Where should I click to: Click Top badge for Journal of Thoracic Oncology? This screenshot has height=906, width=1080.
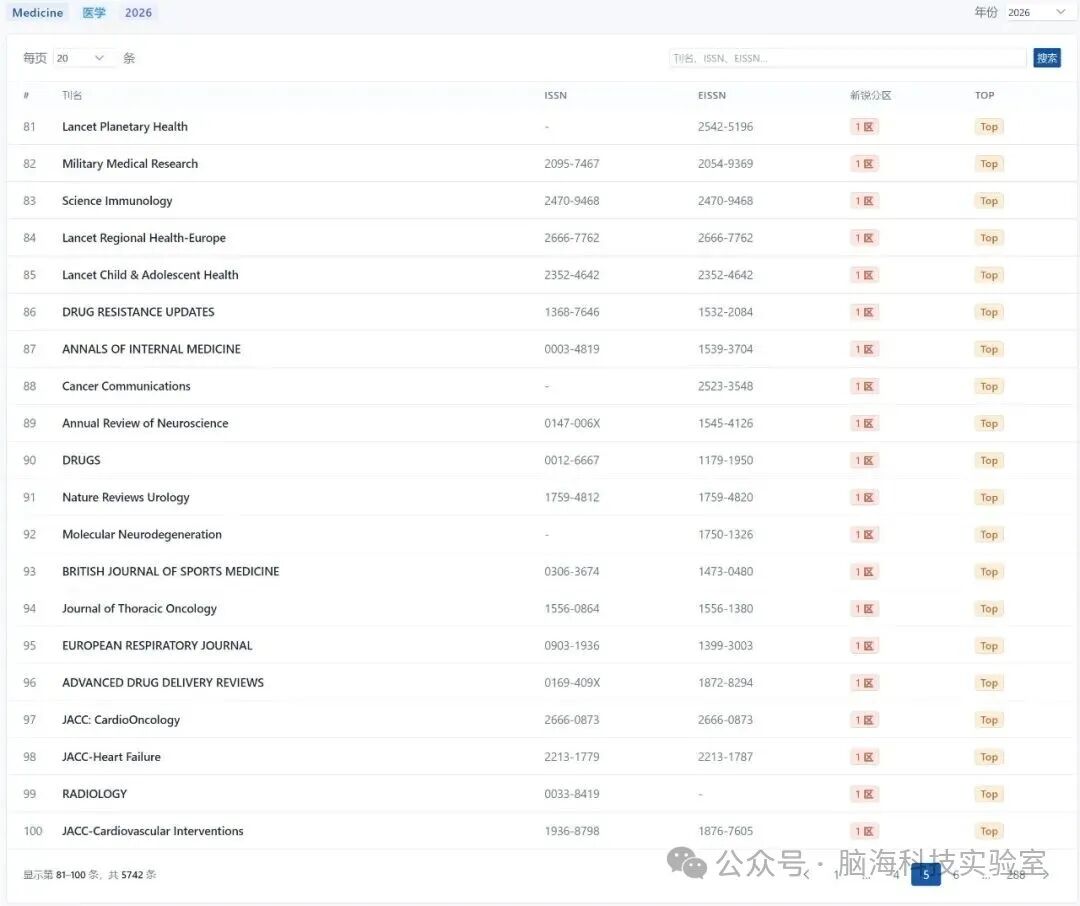coord(989,609)
